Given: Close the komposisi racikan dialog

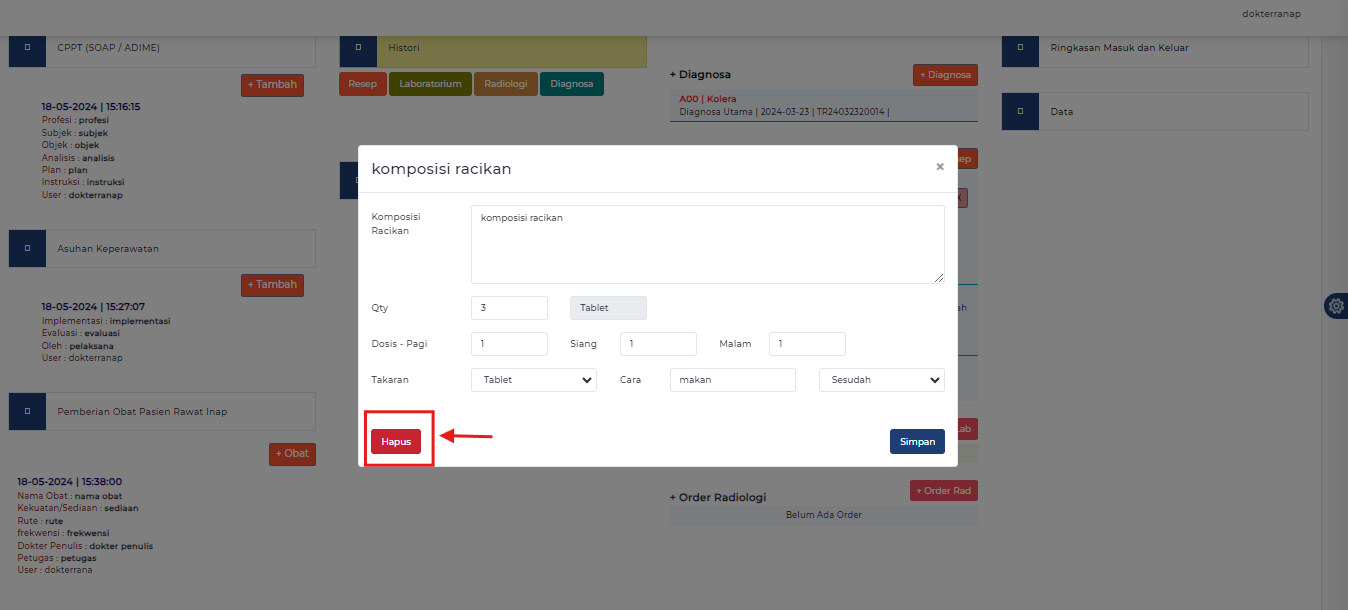Looking at the screenshot, I should click(939, 167).
